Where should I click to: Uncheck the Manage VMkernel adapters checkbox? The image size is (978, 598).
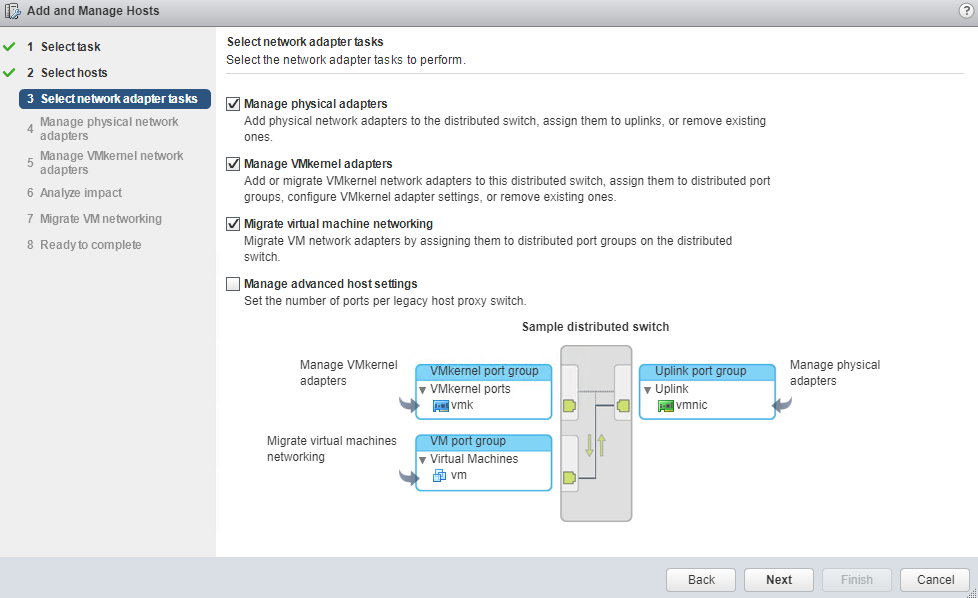click(x=234, y=164)
